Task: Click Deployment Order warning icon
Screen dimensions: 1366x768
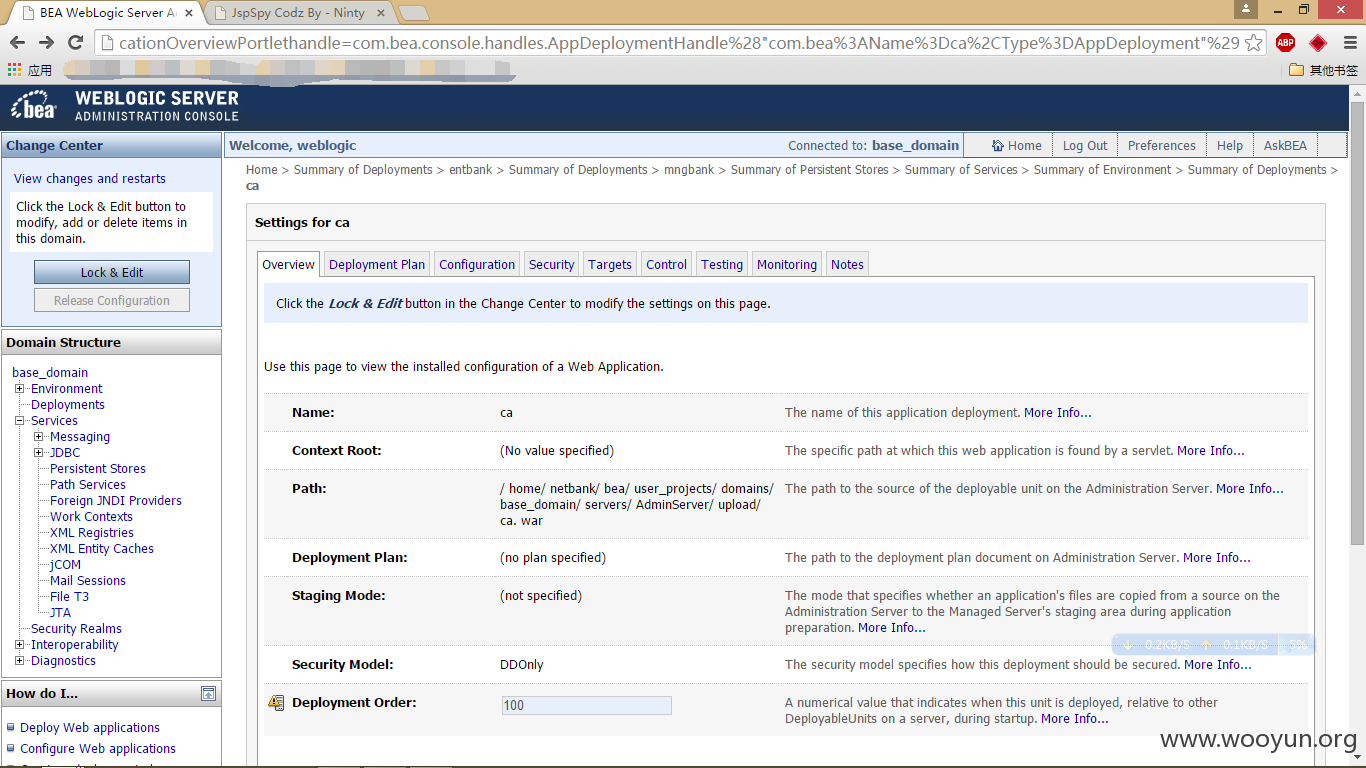Action: (x=276, y=703)
